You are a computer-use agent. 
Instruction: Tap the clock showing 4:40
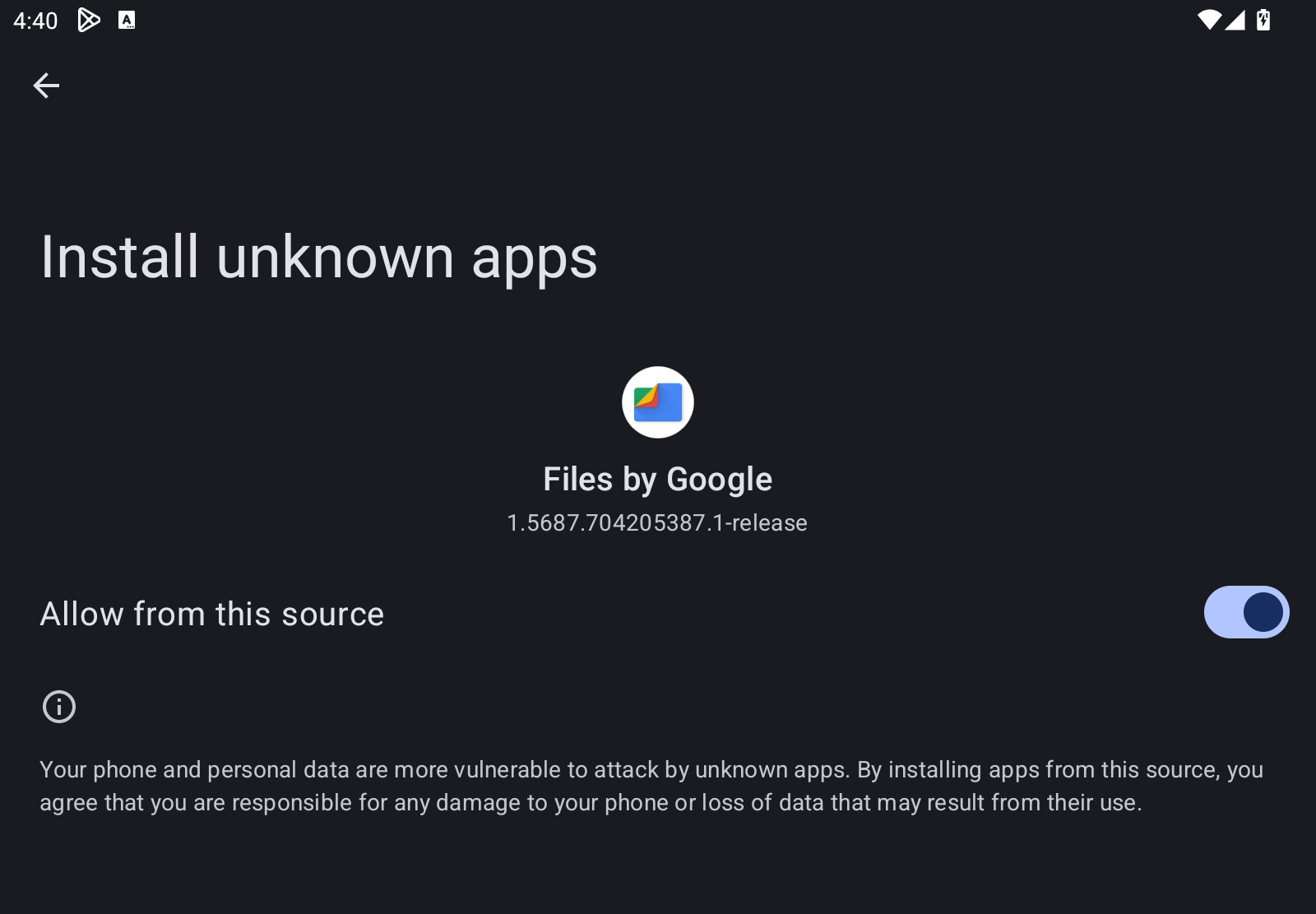[x=35, y=20]
